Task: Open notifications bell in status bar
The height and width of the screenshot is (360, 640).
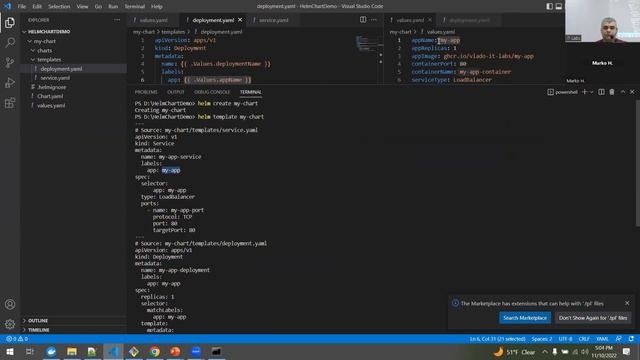Action: 631,339
